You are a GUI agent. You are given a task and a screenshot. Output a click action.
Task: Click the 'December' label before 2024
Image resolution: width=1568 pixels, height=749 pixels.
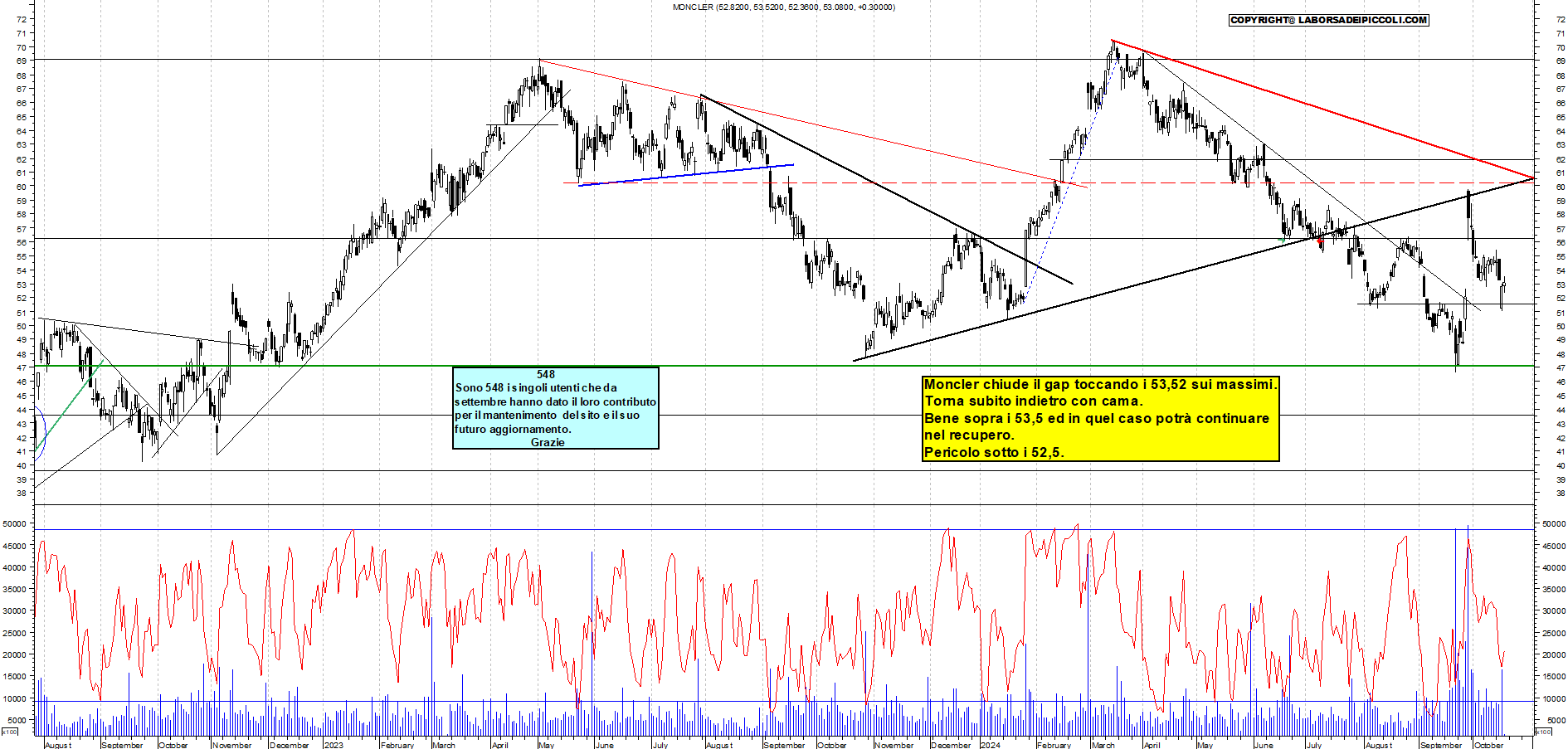click(951, 745)
